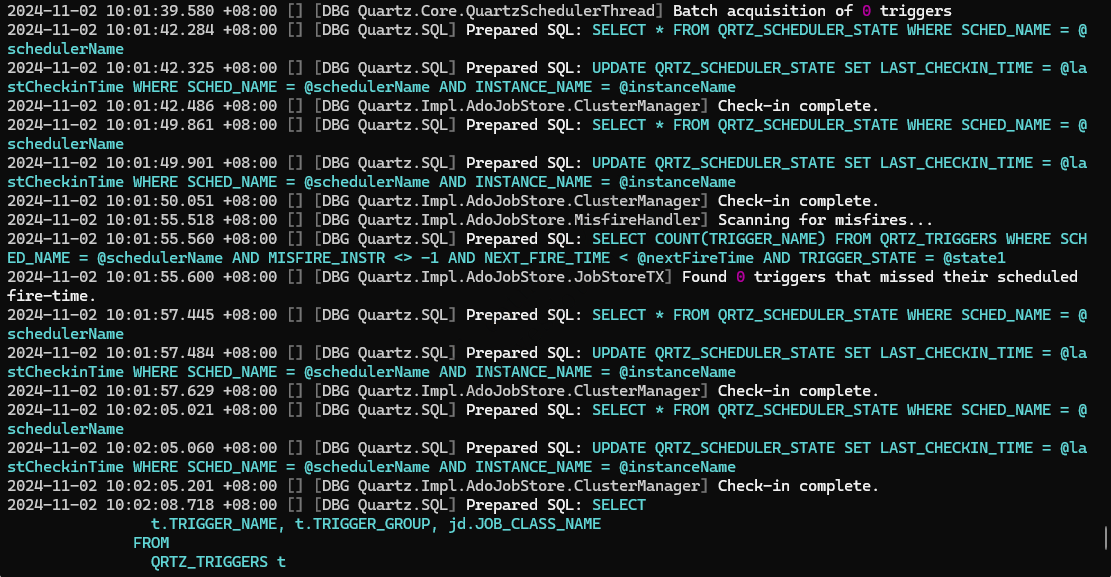Click 'schedulerName' wrapped under the 10:01:57.445 line

click(x=65, y=334)
